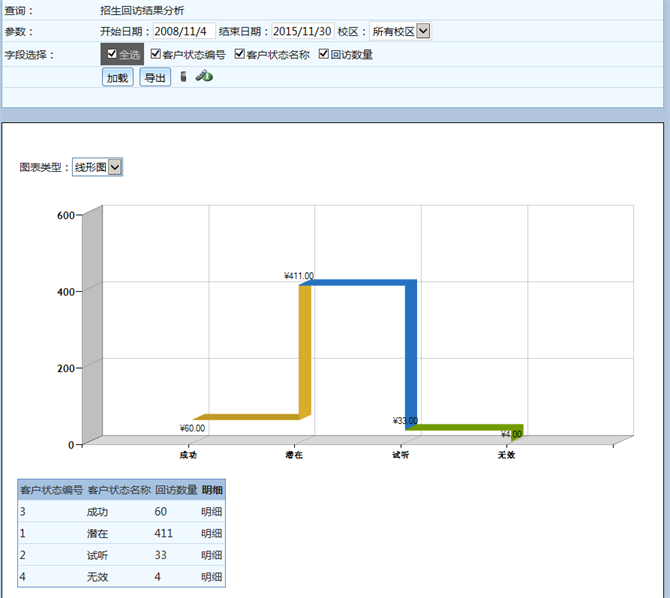Open 明细 link for the 潜在 row
Screen dimensions: 670x598
click(212, 533)
